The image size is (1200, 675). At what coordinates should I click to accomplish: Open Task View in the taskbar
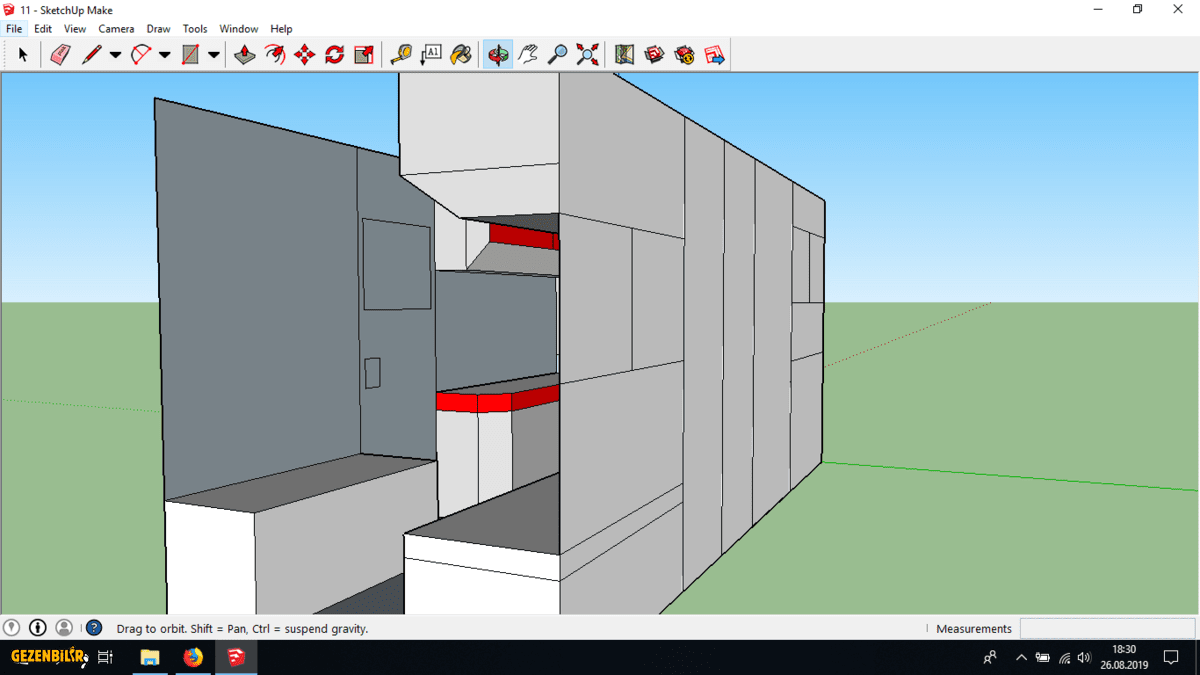point(105,657)
